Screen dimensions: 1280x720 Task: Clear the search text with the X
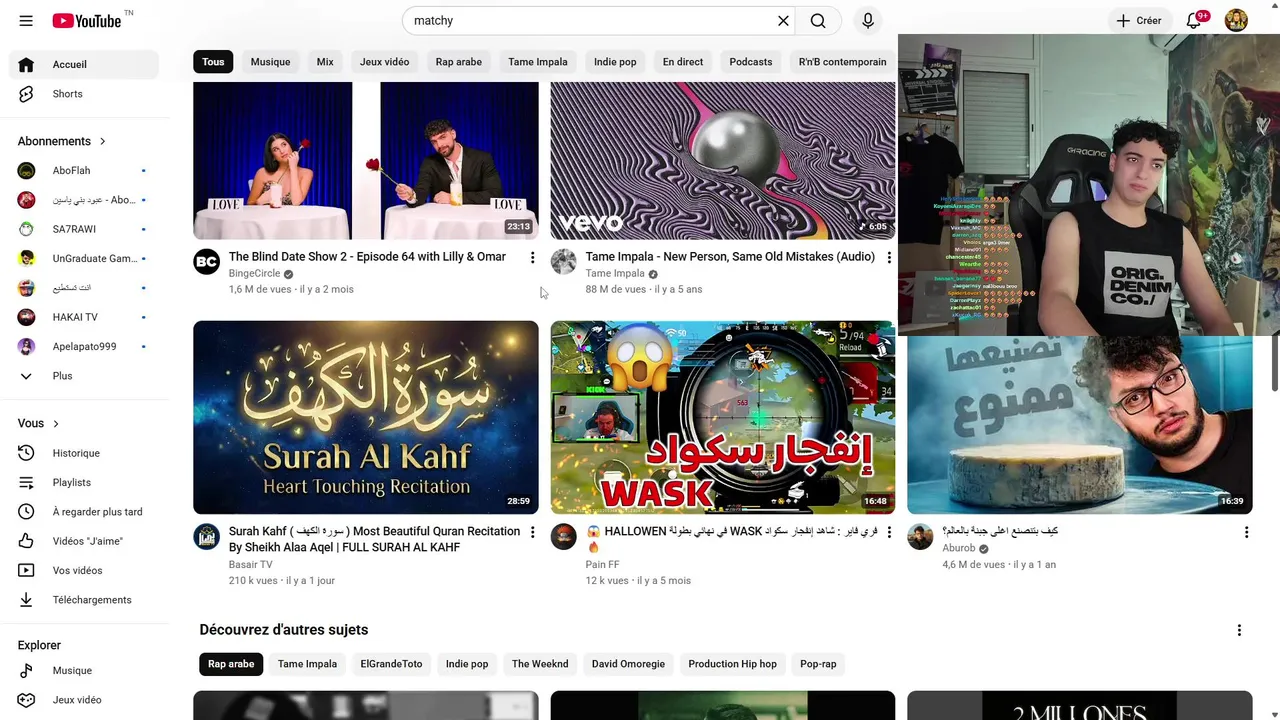point(783,21)
